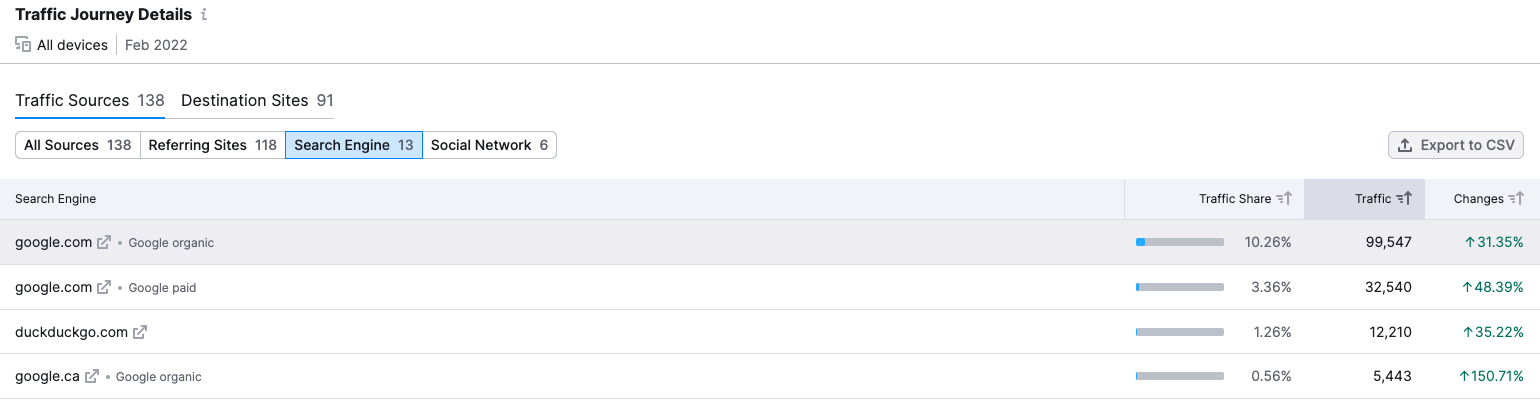This screenshot has height=402, width=1540.
Task: Open google.com organic external link icon
Action: [103, 242]
